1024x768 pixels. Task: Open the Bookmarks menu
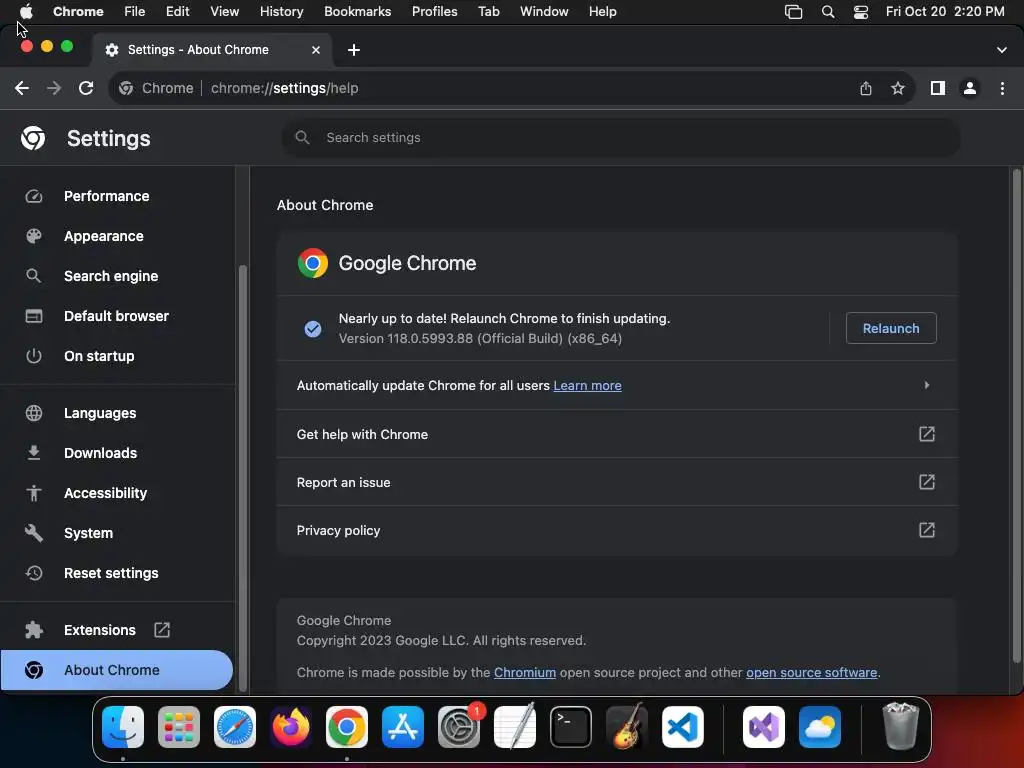pyautogui.click(x=357, y=12)
